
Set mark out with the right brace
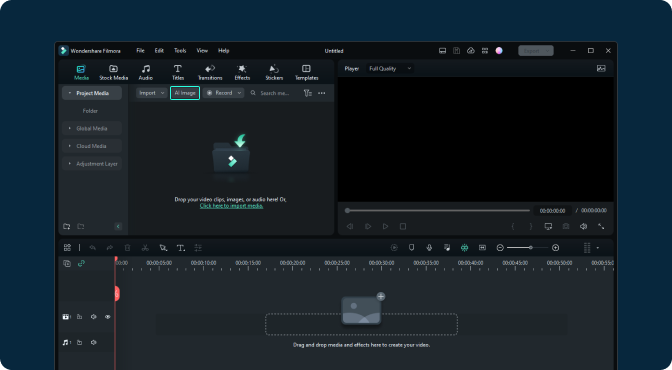click(531, 226)
